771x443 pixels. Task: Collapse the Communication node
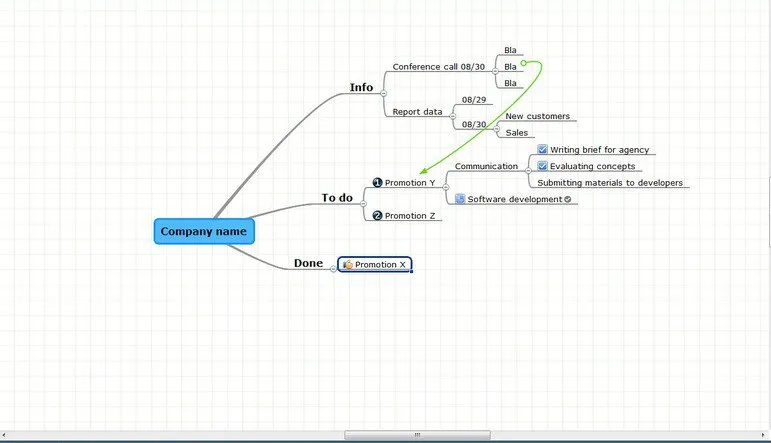click(528, 171)
